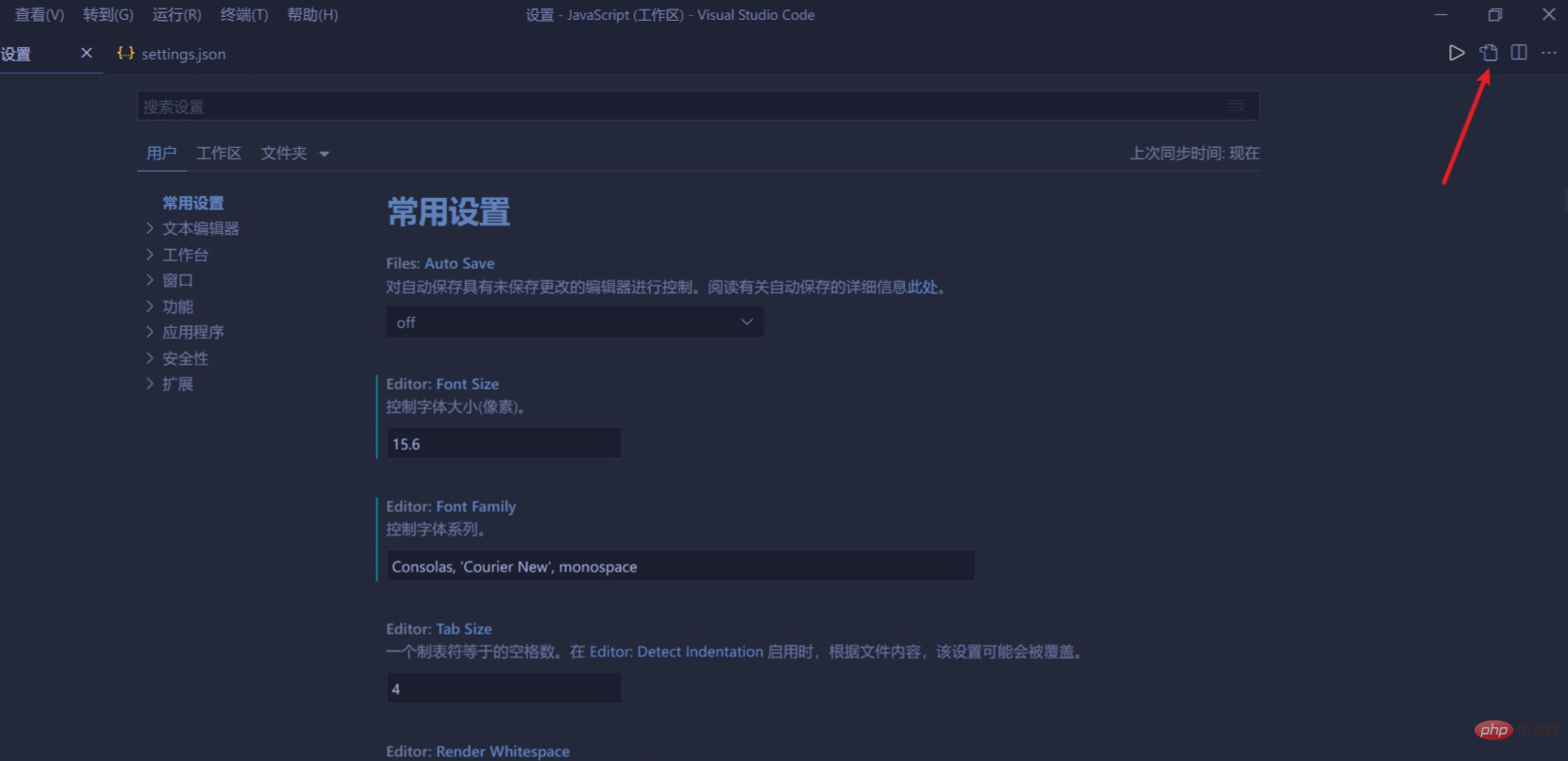The width and height of the screenshot is (1568, 761).
Task: Click the Editor: Render Whitespace setting title
Action: point(477,752)
